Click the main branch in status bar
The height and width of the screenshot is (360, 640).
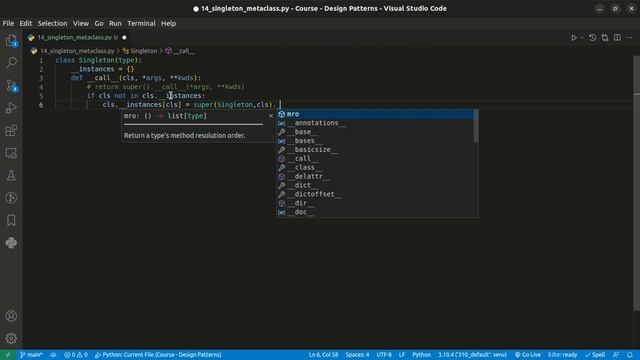click(31, 355)
